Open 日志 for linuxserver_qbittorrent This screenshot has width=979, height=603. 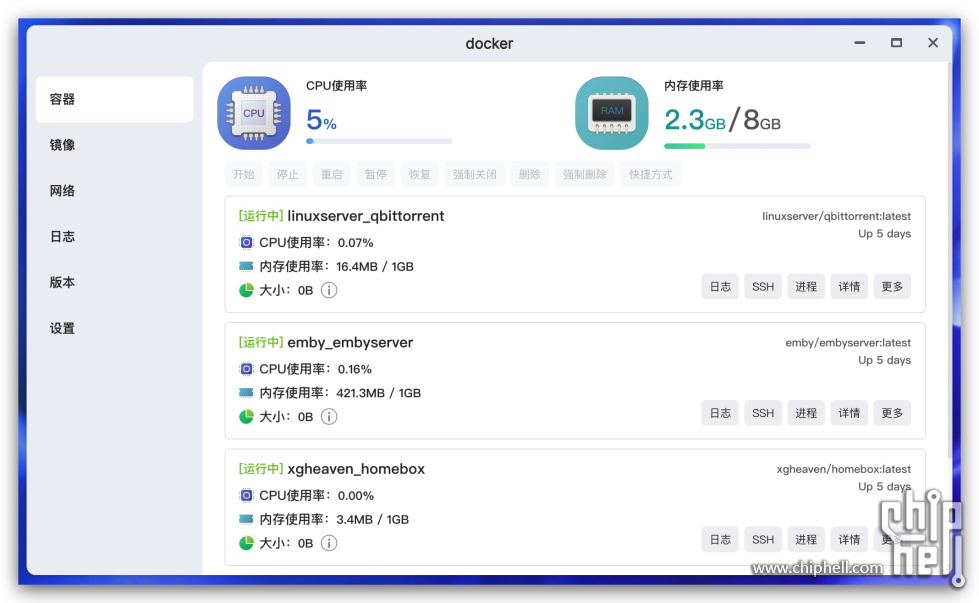pos(720,287)
